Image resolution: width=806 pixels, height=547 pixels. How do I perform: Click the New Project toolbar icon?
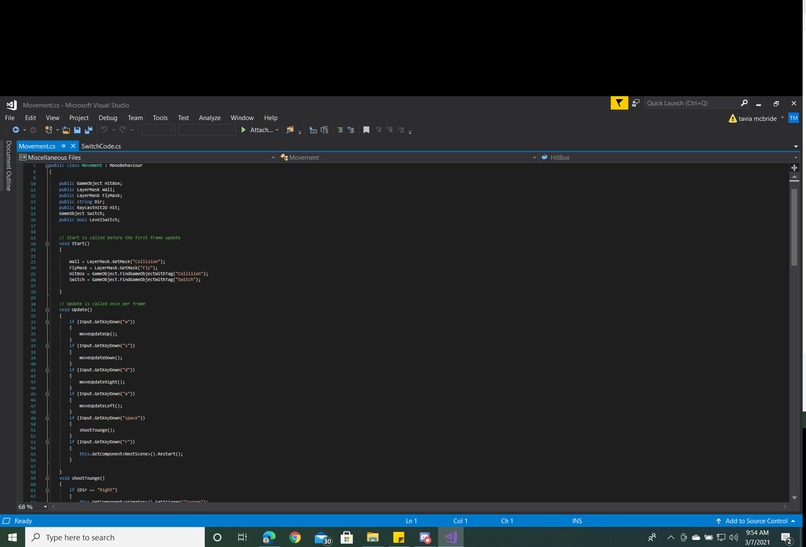[48, 130]
